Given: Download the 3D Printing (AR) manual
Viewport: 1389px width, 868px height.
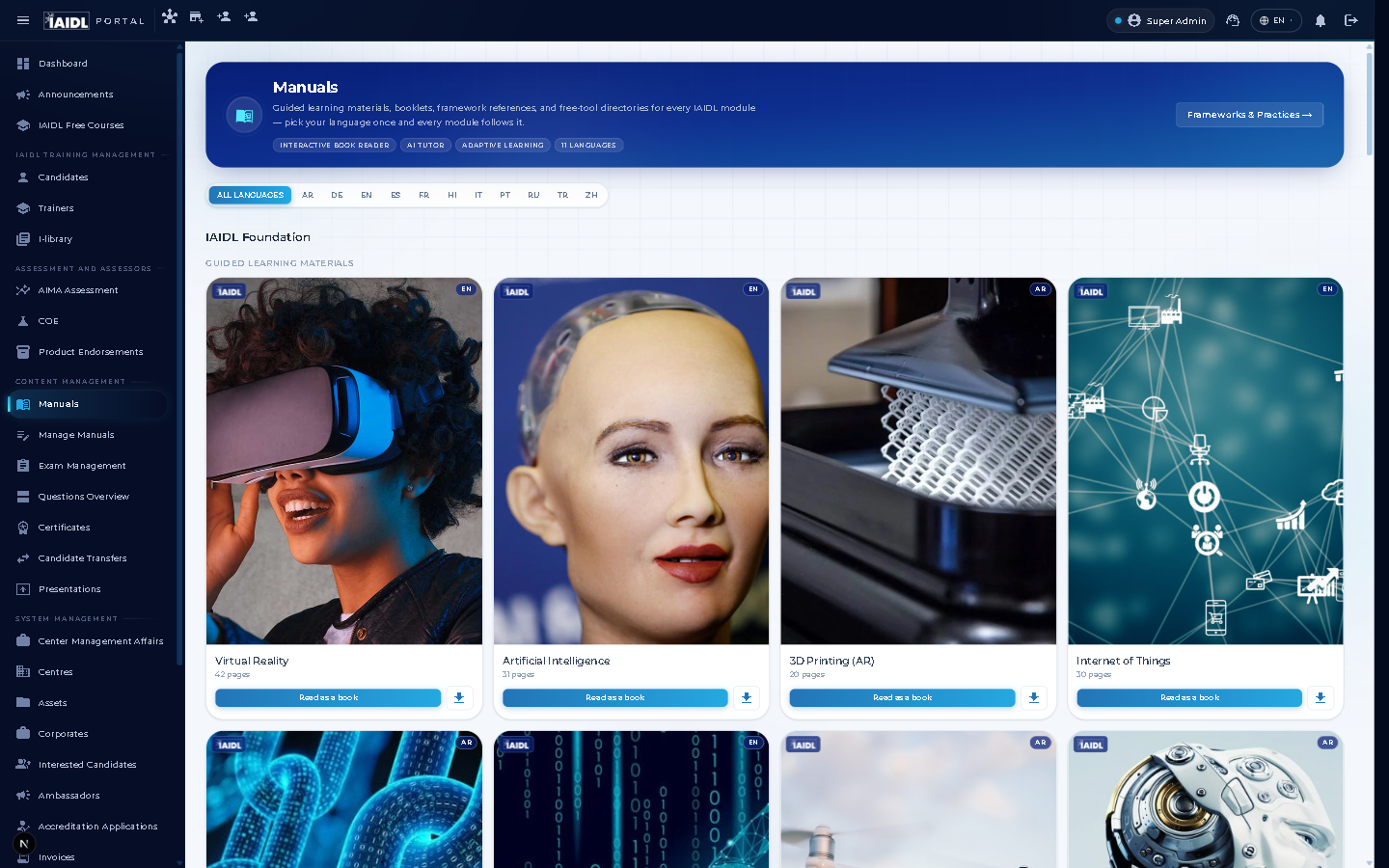Looking at the screenshot, I should pyautogui.click(x=1033, y=697).
